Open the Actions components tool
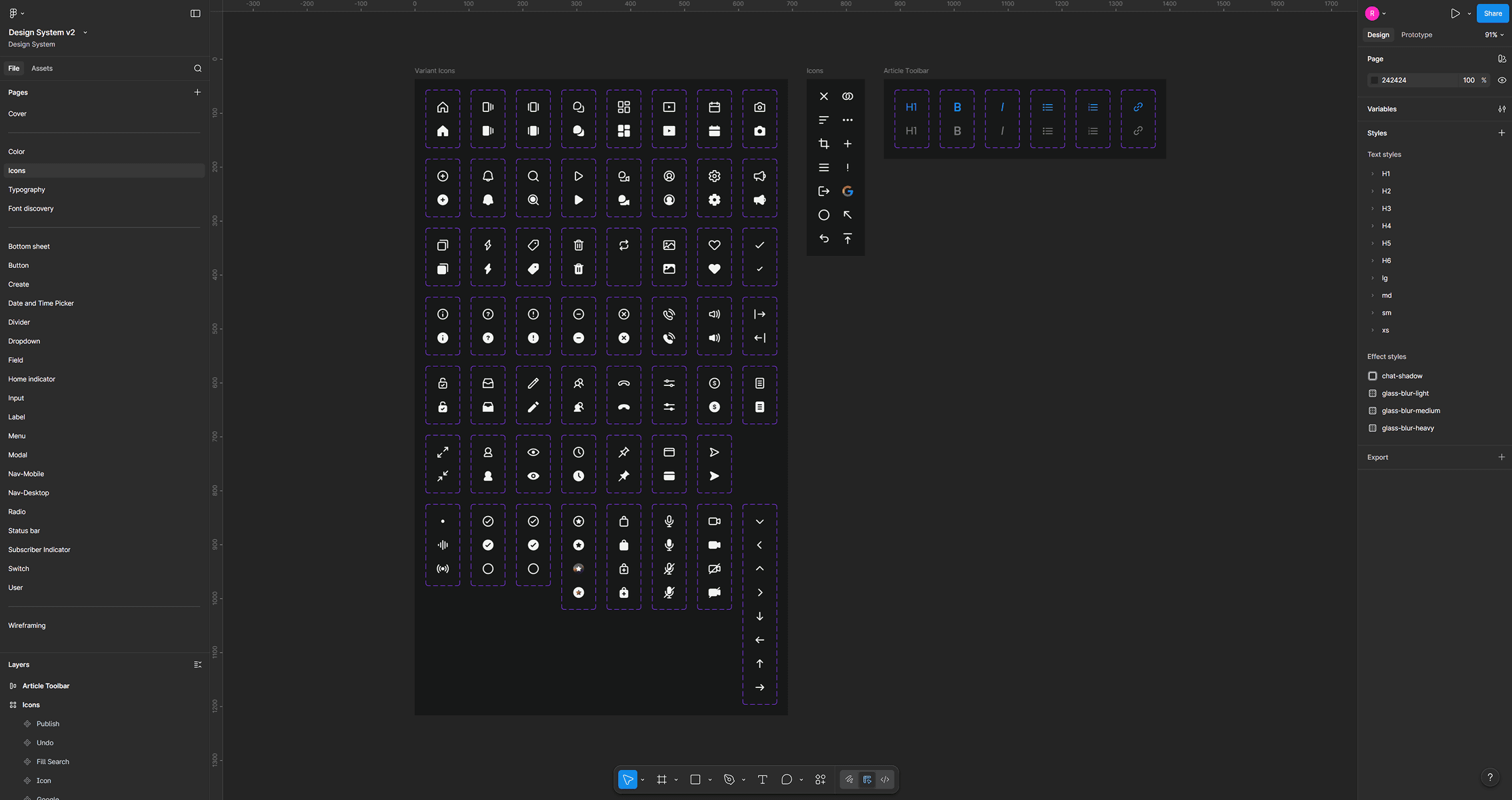Screen dimensions: 1512x800 pyautogui.click(x=821, y=779)
